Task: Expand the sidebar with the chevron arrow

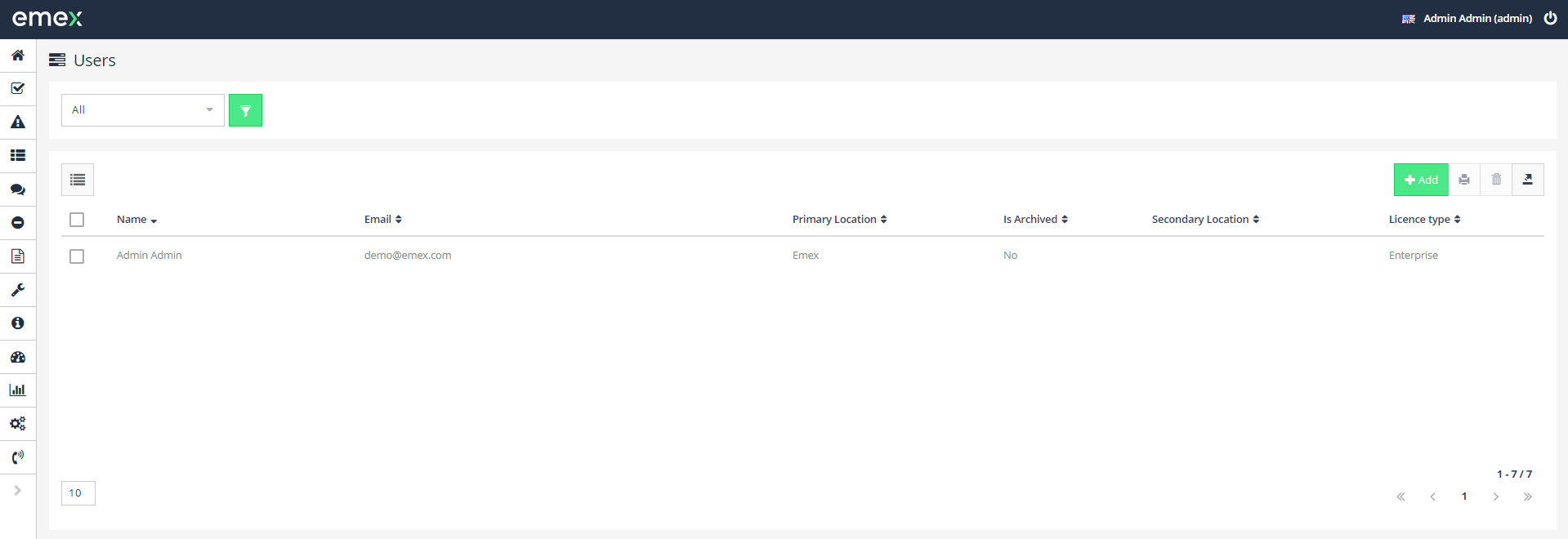Action: pos(17,490)
